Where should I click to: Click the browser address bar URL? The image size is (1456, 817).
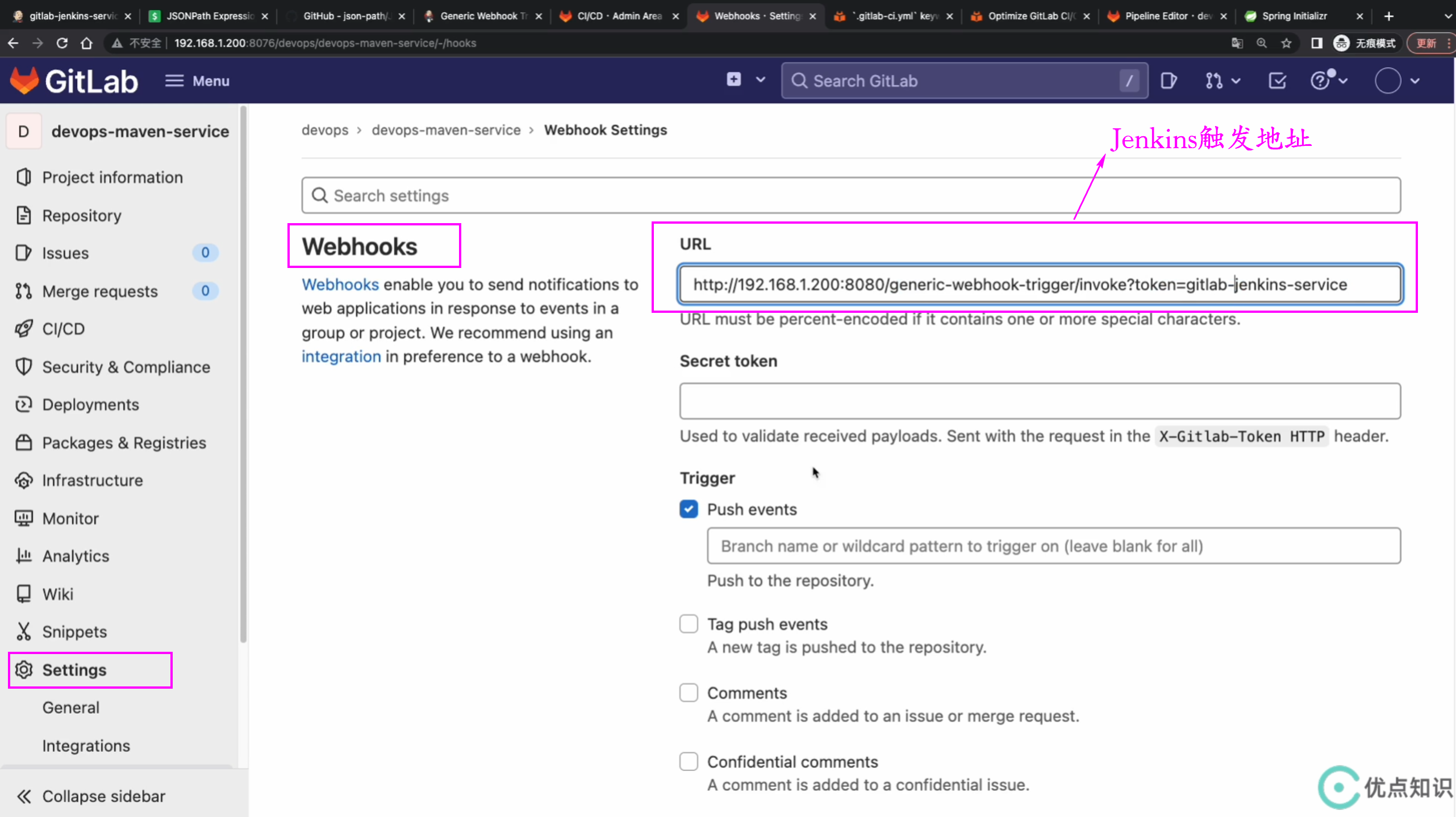[325, 43]
